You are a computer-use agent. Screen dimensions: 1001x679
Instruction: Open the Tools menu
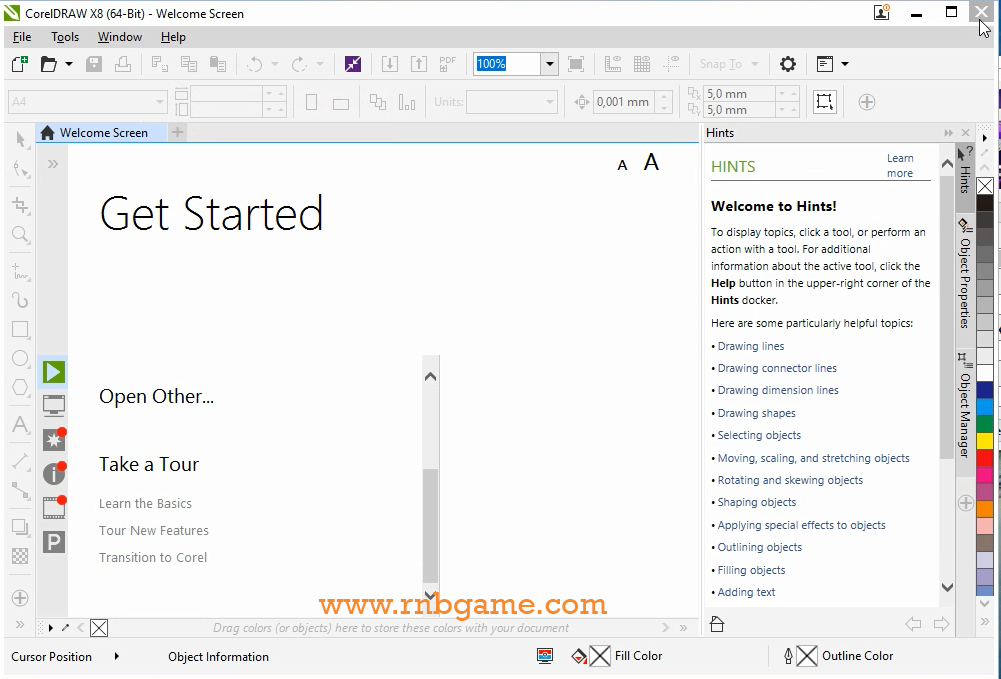point(65,37)
